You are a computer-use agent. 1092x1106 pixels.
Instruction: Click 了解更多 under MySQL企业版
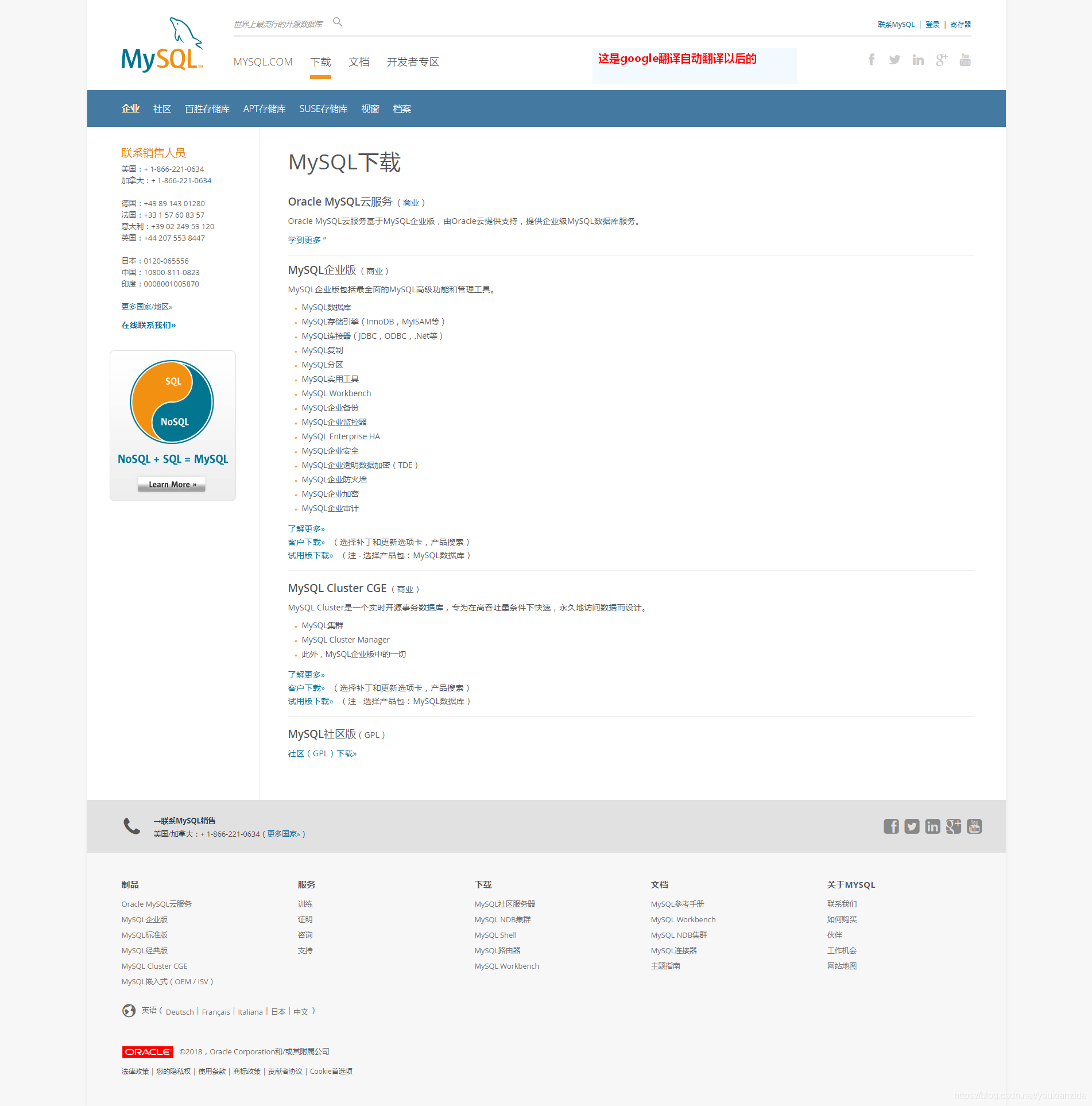click(307, 528)
